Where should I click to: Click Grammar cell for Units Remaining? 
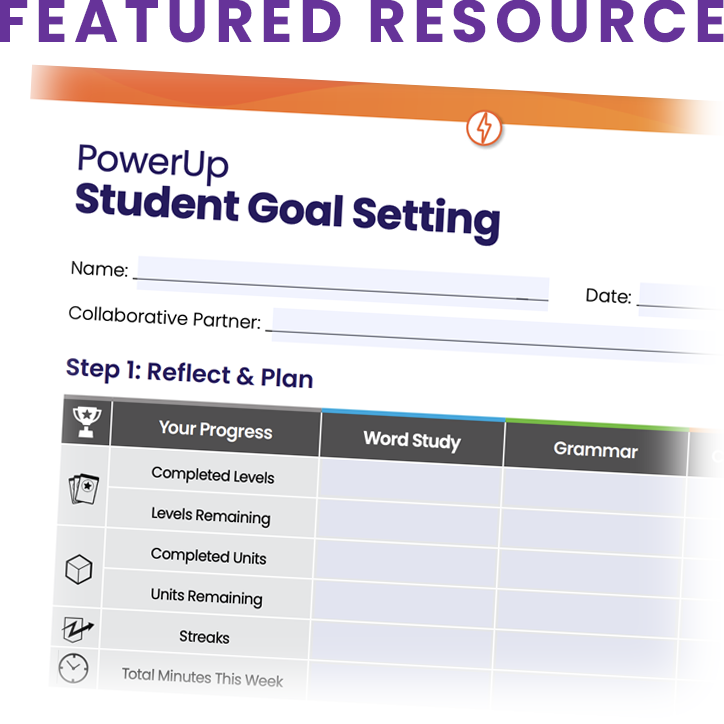pyautogui.click(x=587, y=611)
